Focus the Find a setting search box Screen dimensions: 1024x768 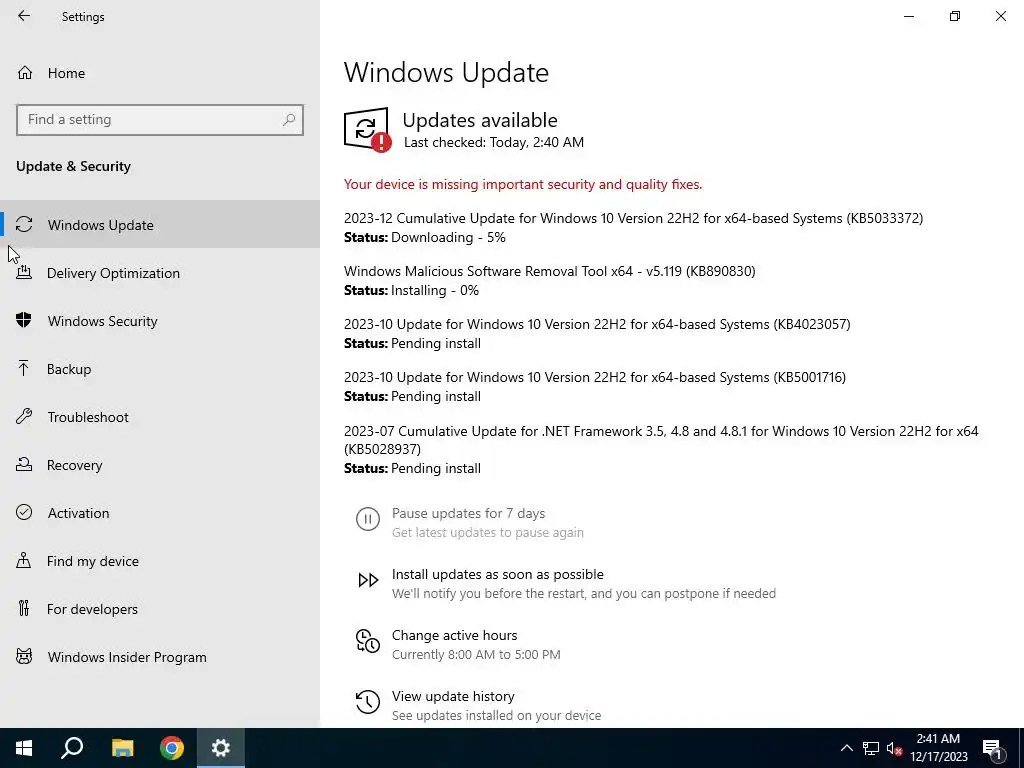coord(160,120)
